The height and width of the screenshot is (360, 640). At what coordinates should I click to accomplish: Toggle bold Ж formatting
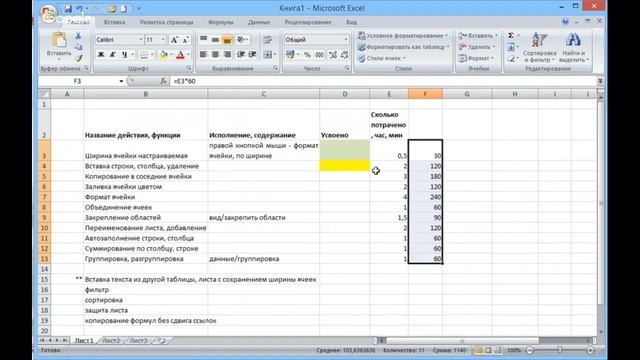pyautogui.click(x=101, y=54)
